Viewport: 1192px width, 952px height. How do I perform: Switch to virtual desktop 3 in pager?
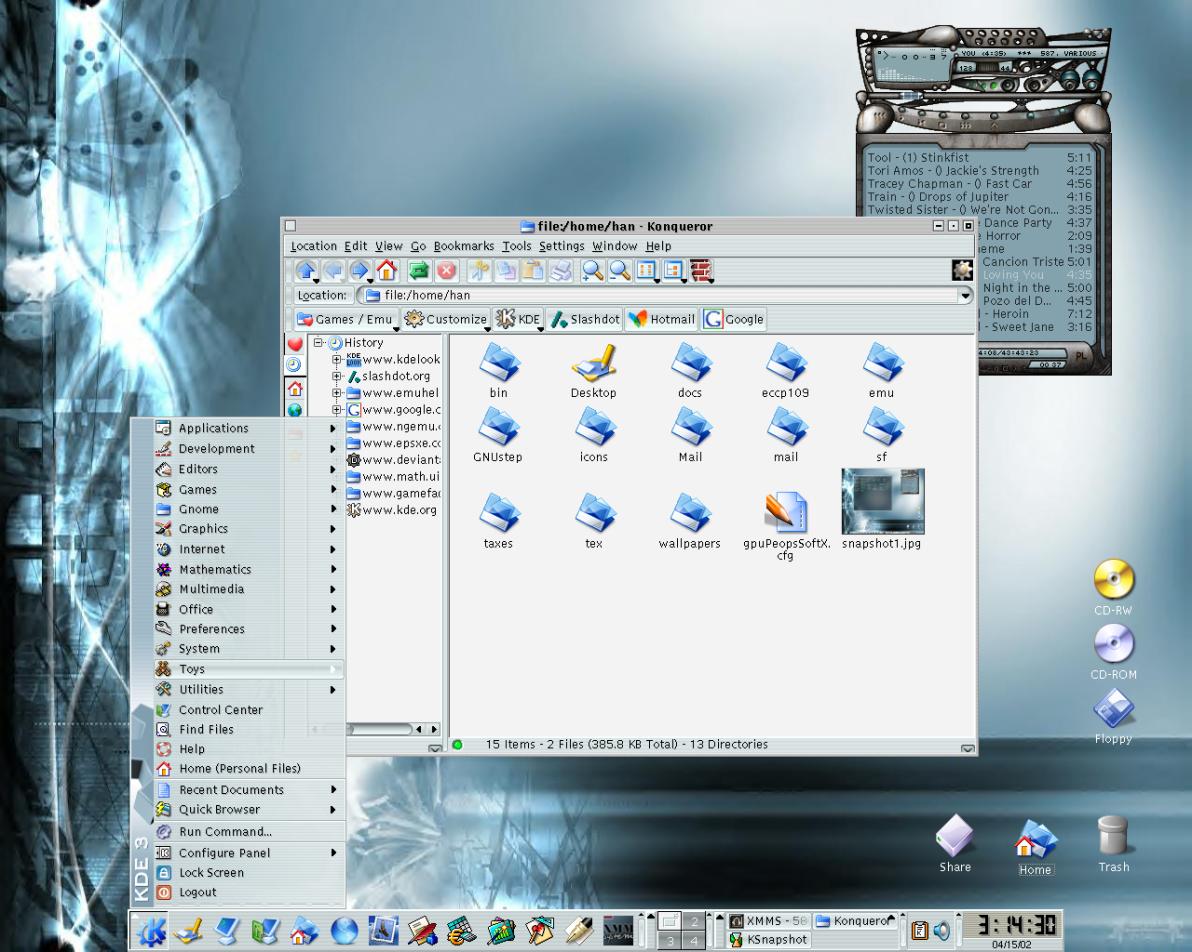click(x=670, y=941)
